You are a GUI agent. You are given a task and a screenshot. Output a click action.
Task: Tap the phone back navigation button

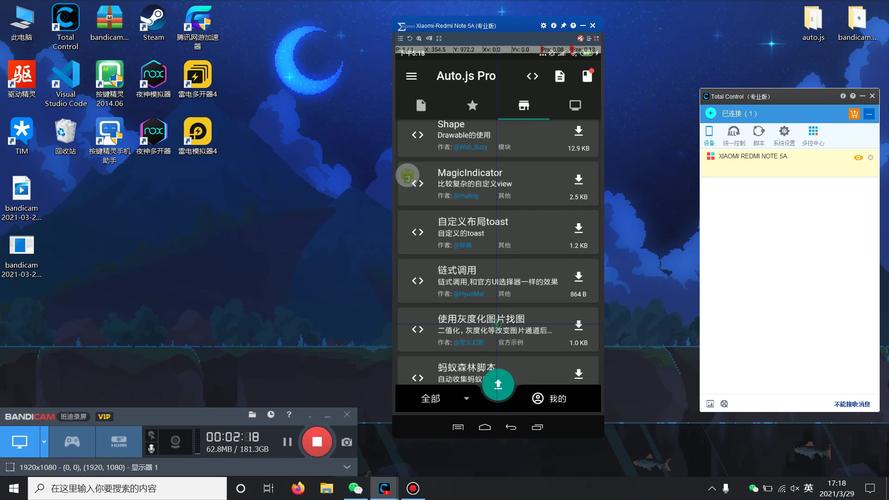point(511,427)
